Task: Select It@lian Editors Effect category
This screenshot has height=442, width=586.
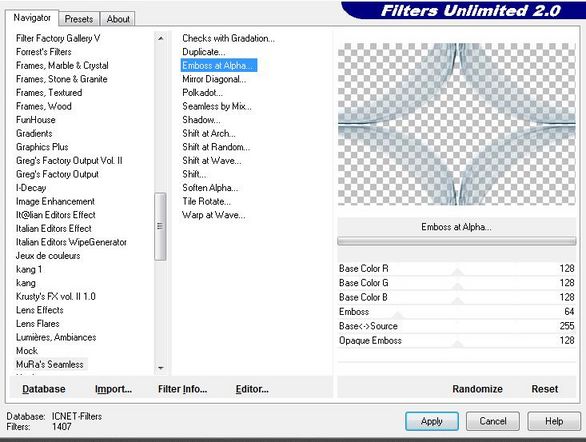Action: pyautogui.click(x=55, y=215)
